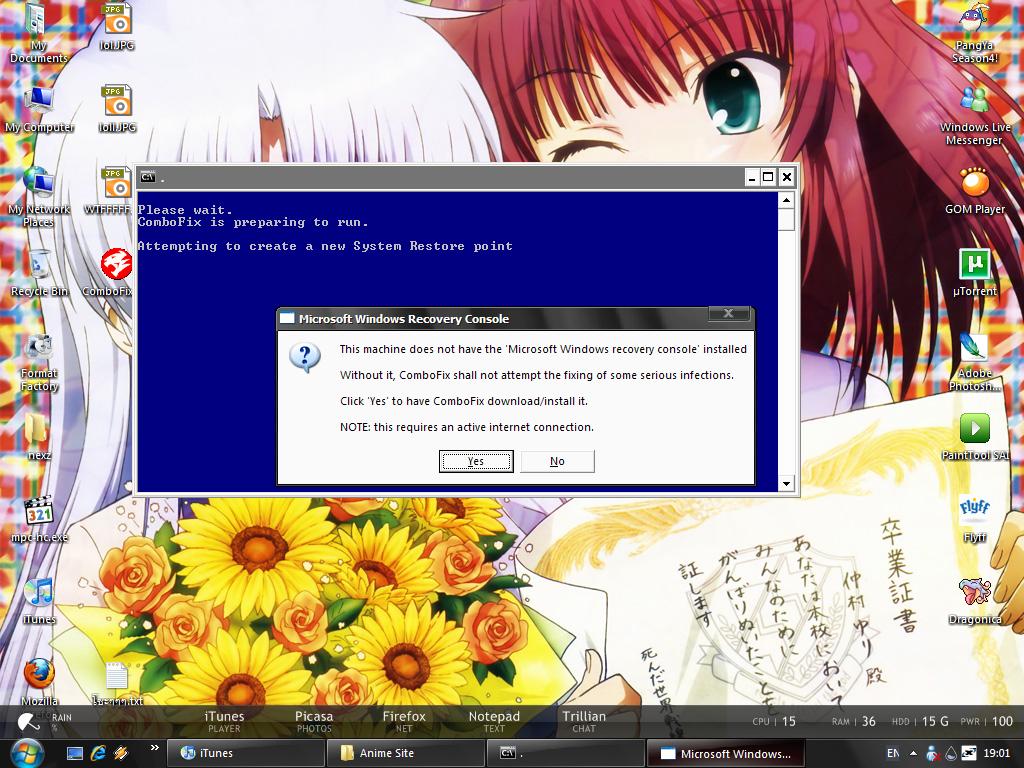The width and height of the screenshot is (1024, 768).
Task: Select the mpc-hc.exe desktop icon
Action: pyautogui.click(x=39, y=519)
